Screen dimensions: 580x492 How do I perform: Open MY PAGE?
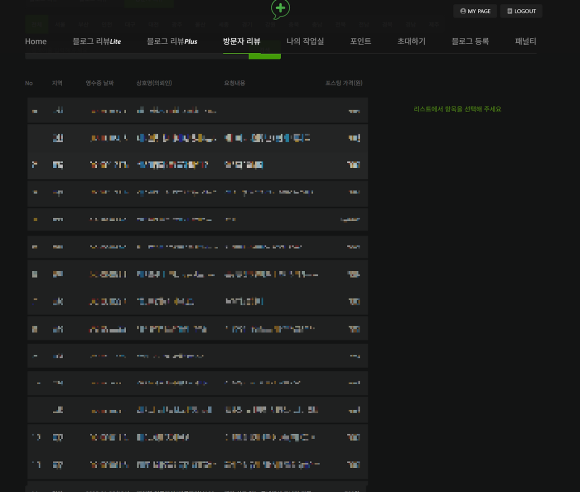(475, 11)
